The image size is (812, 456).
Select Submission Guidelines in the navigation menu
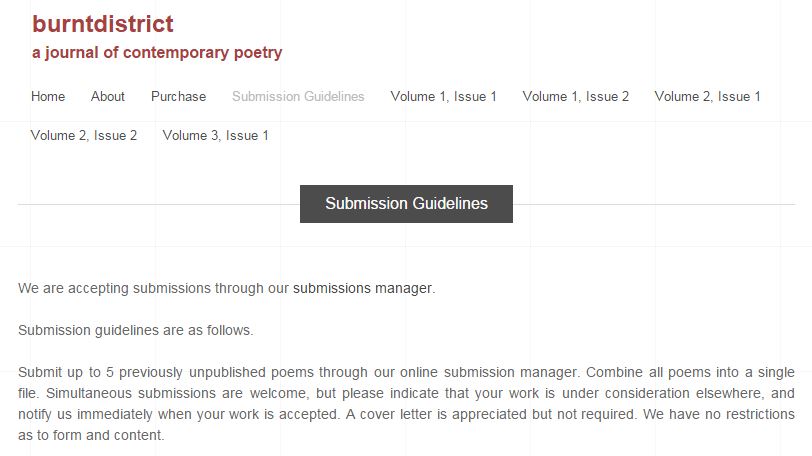(298, 97)
